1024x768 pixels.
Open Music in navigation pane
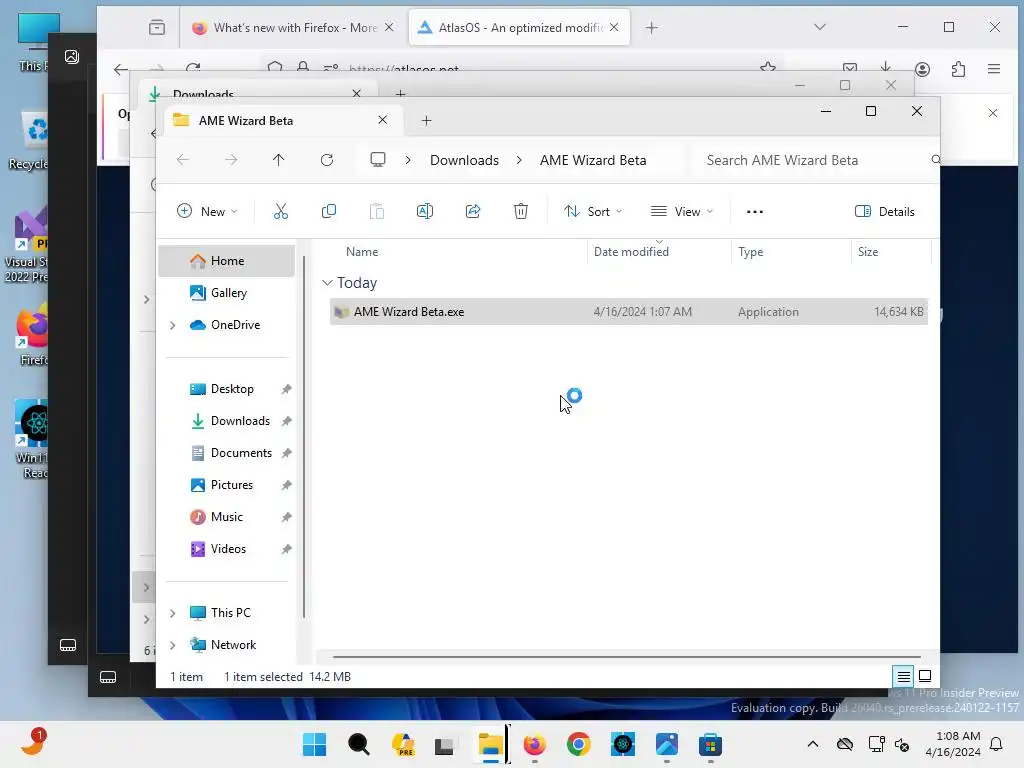coord(227,517)
